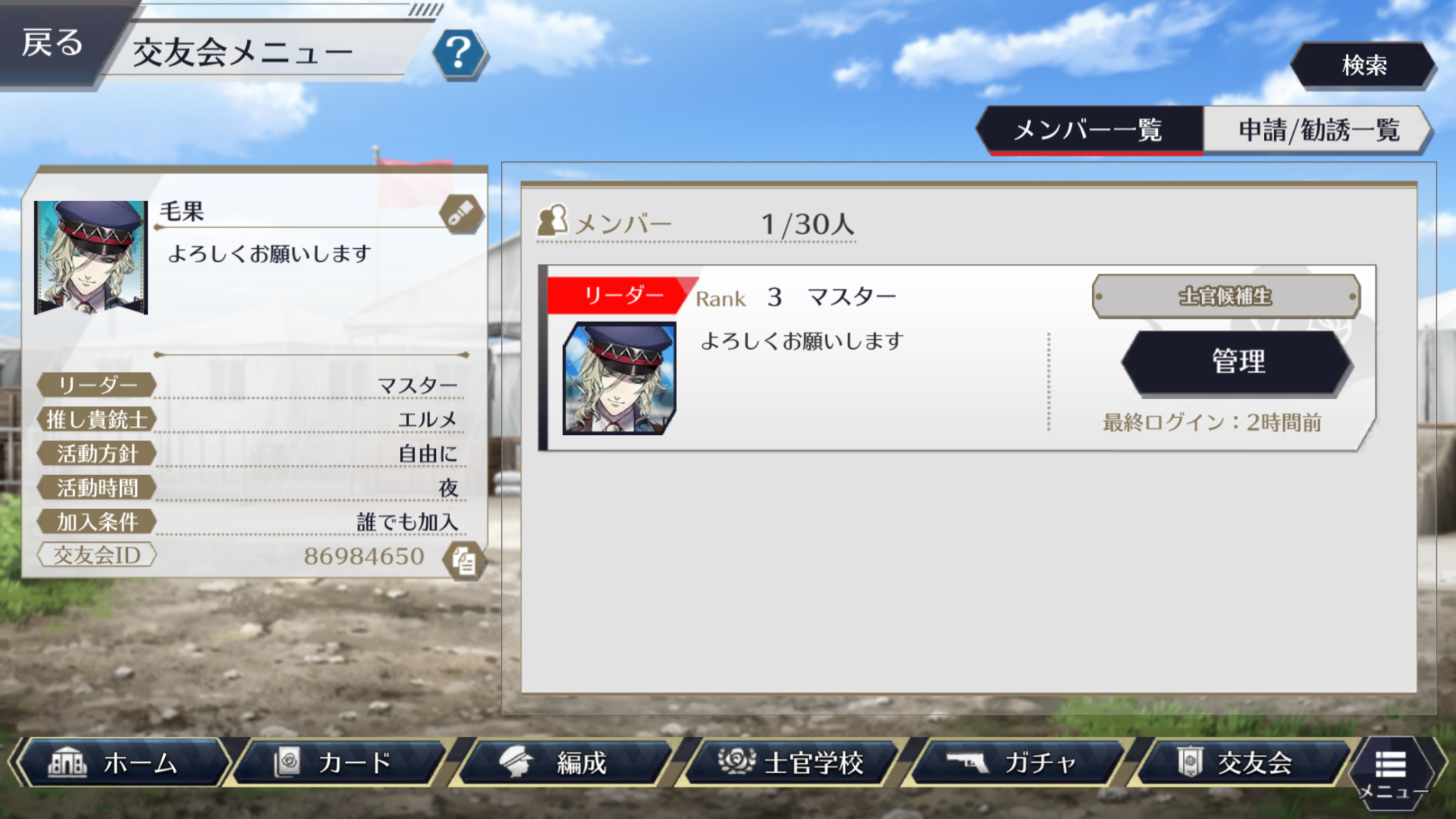Click the 検索 search button

pyautogui.click(x=1364, y=65)
